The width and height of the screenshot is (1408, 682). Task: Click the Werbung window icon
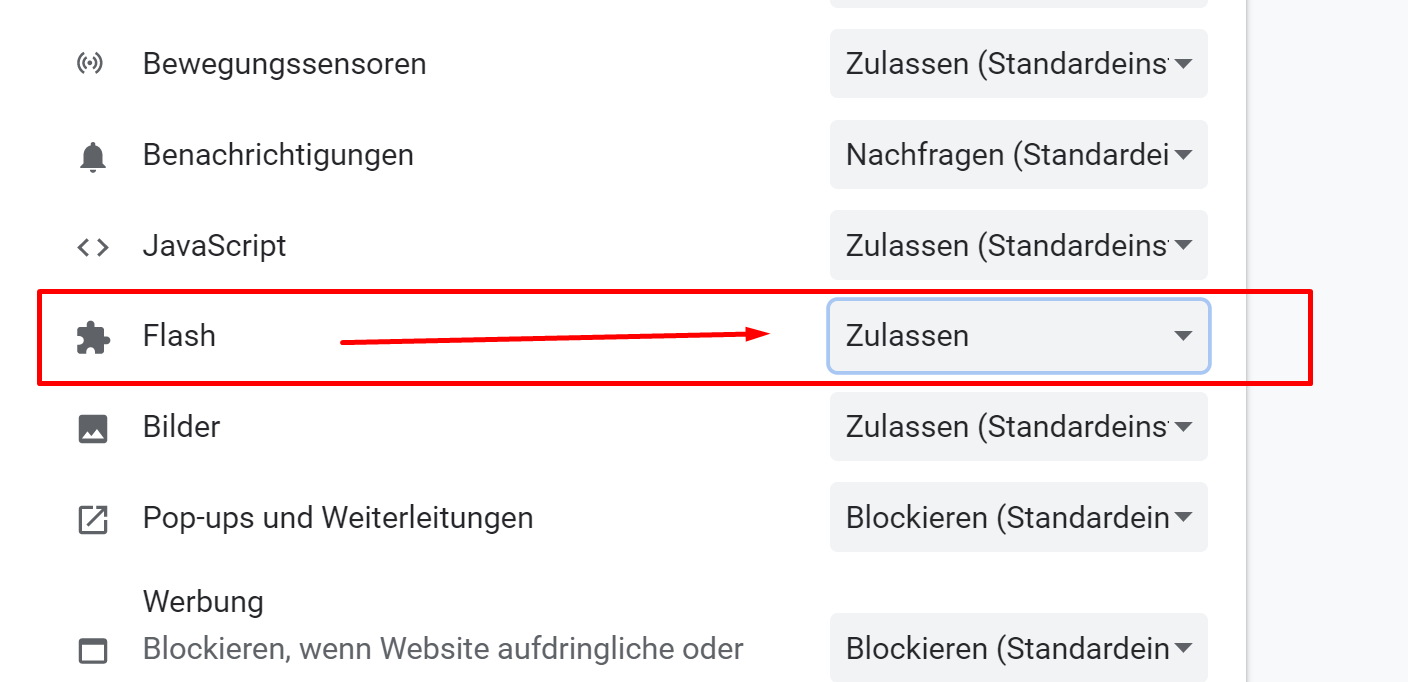click(x=92, y=650)
